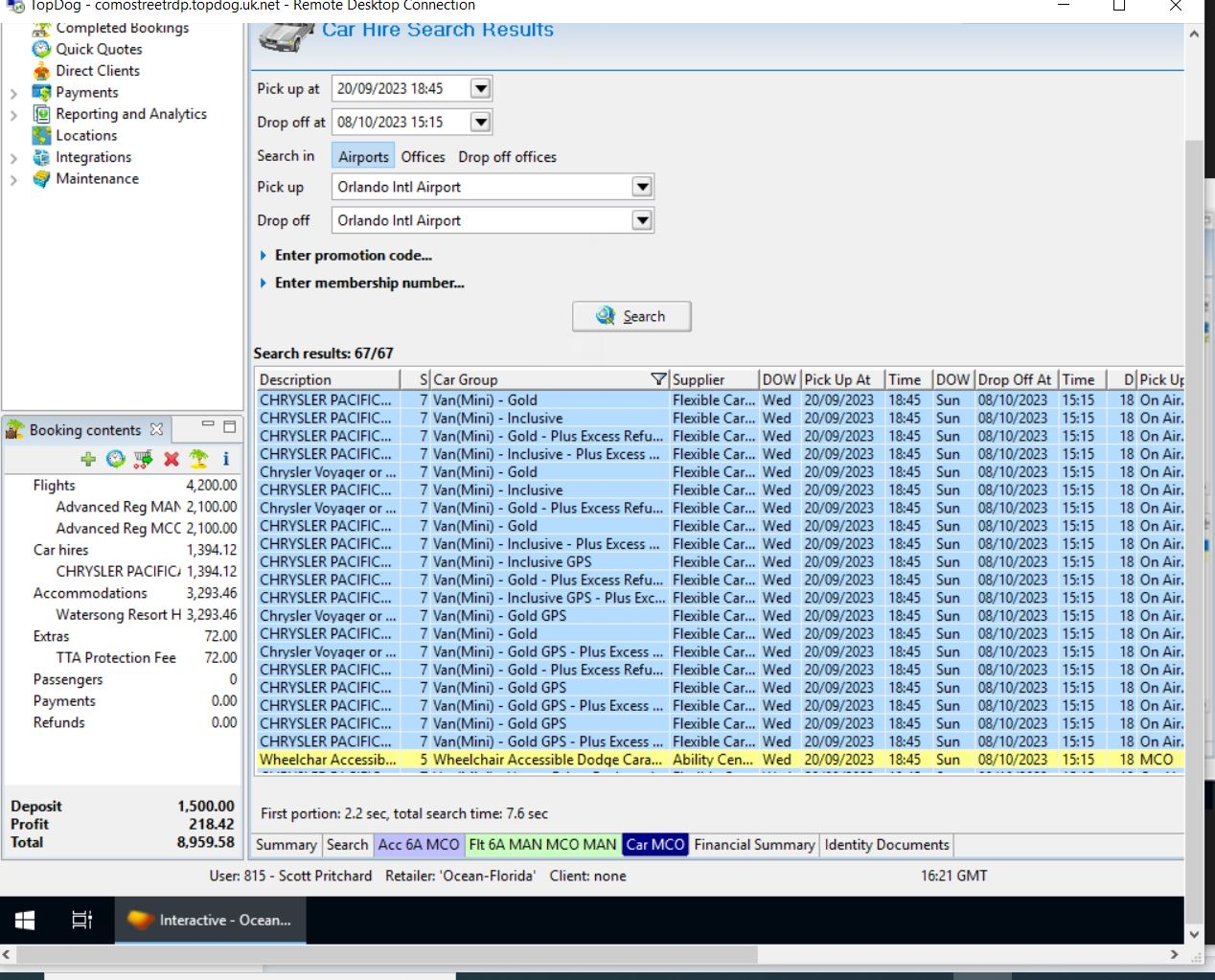This screenshot has height=980, width=1215.
Task: Expand the Maintenance tree node
Action: click(13, 179)
